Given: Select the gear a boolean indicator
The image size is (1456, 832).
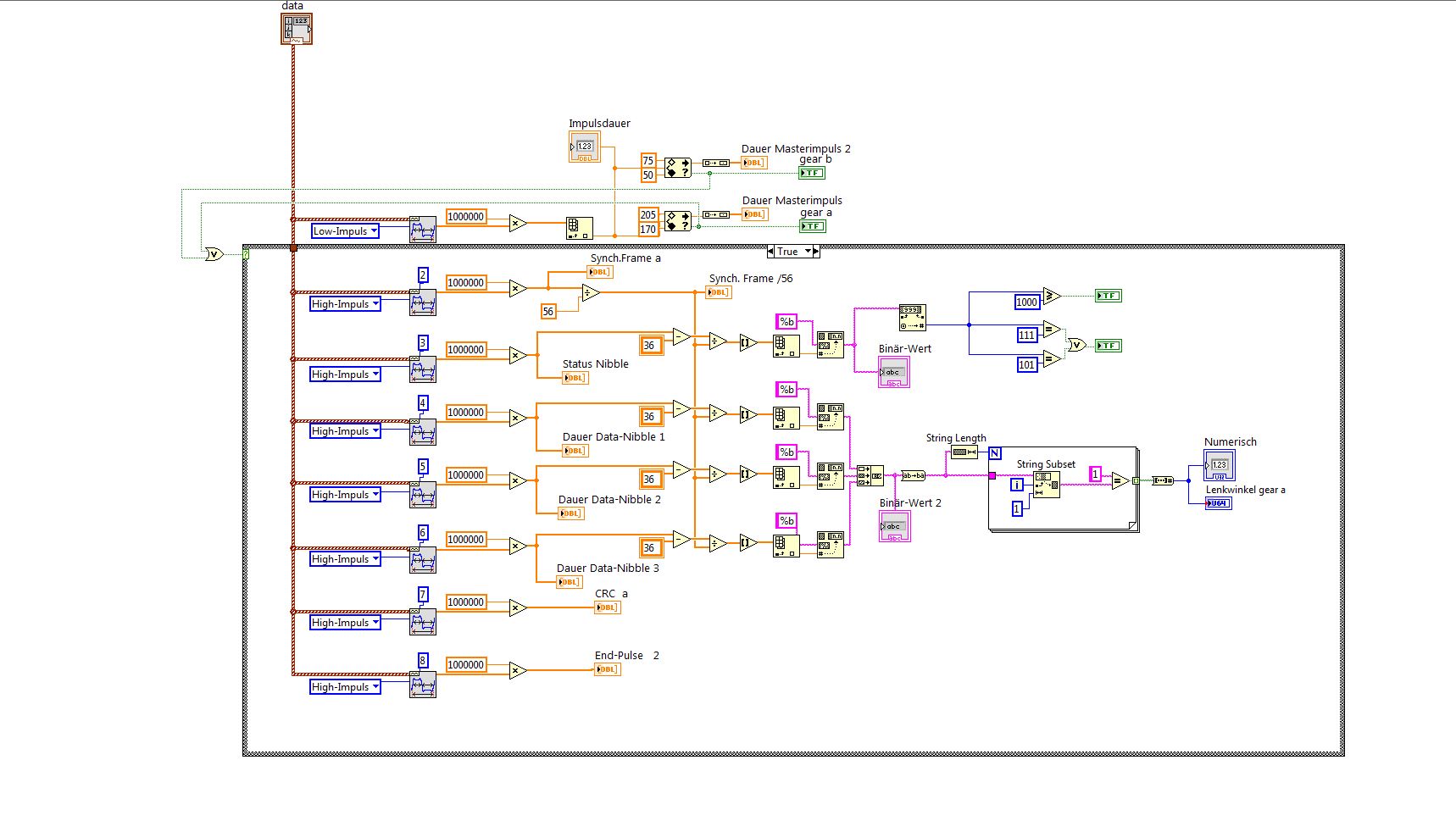Looking at the screenshot, I should (x=813, y=226).
